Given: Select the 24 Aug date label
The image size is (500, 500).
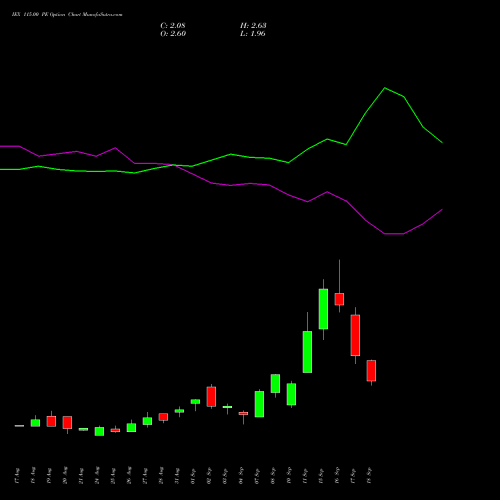Looking at the screenshot, I should coord(97,476).
